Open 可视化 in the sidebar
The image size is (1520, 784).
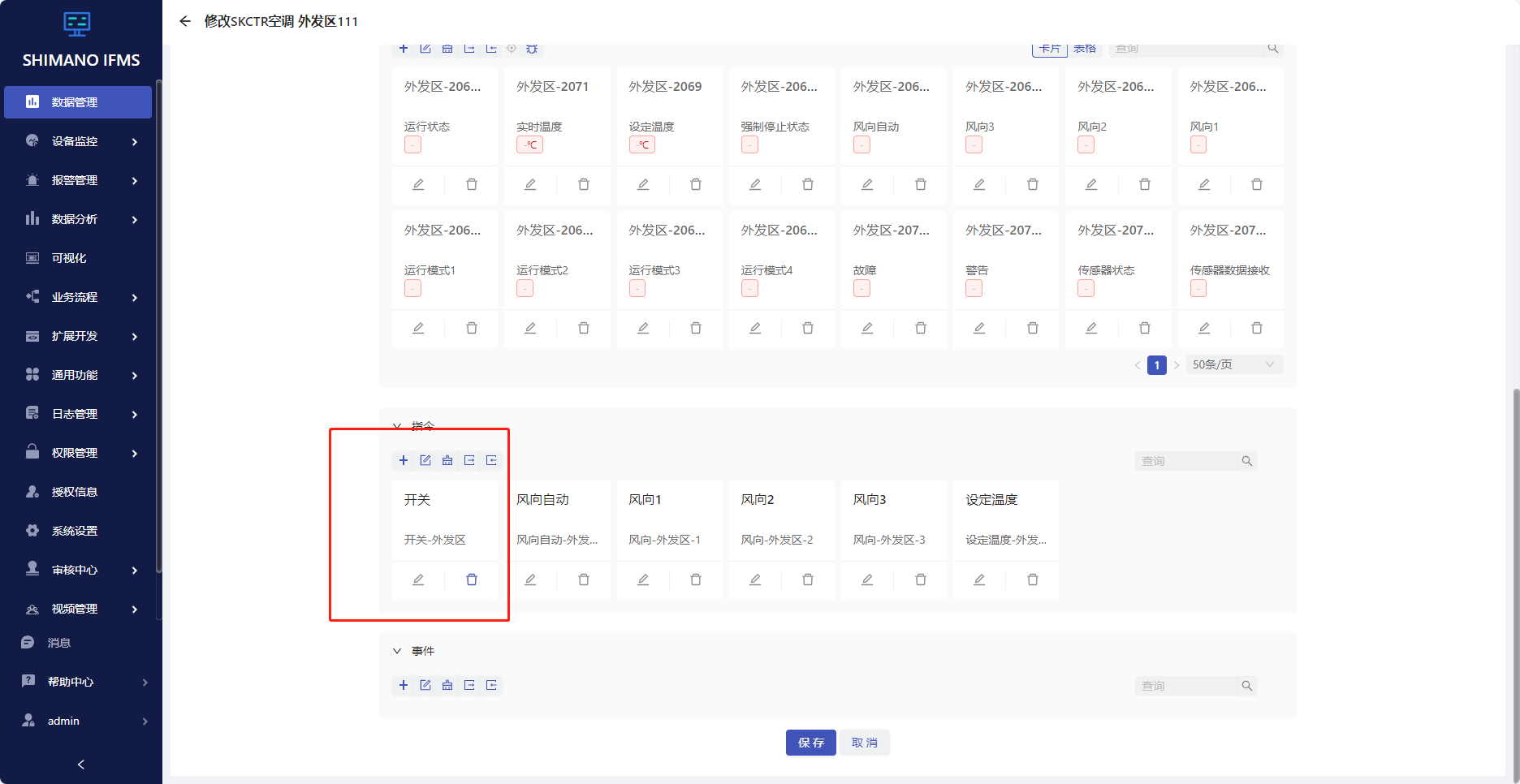pyautogui.click(x=78, y=258)
